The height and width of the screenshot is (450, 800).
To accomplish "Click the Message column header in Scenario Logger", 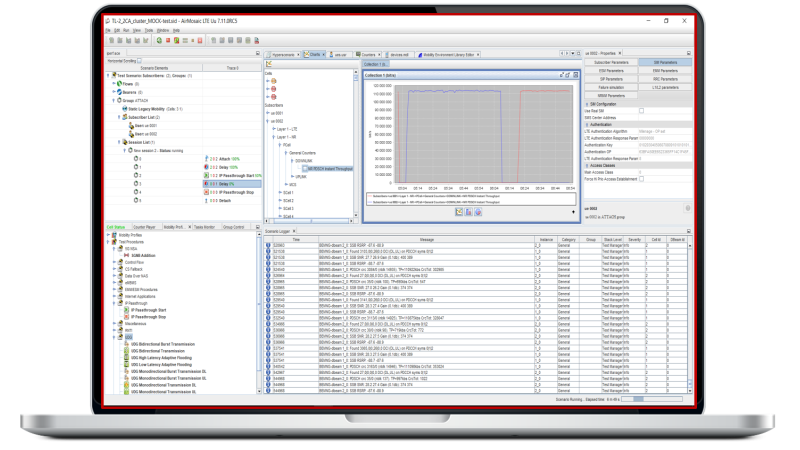I will coord(427,239).
